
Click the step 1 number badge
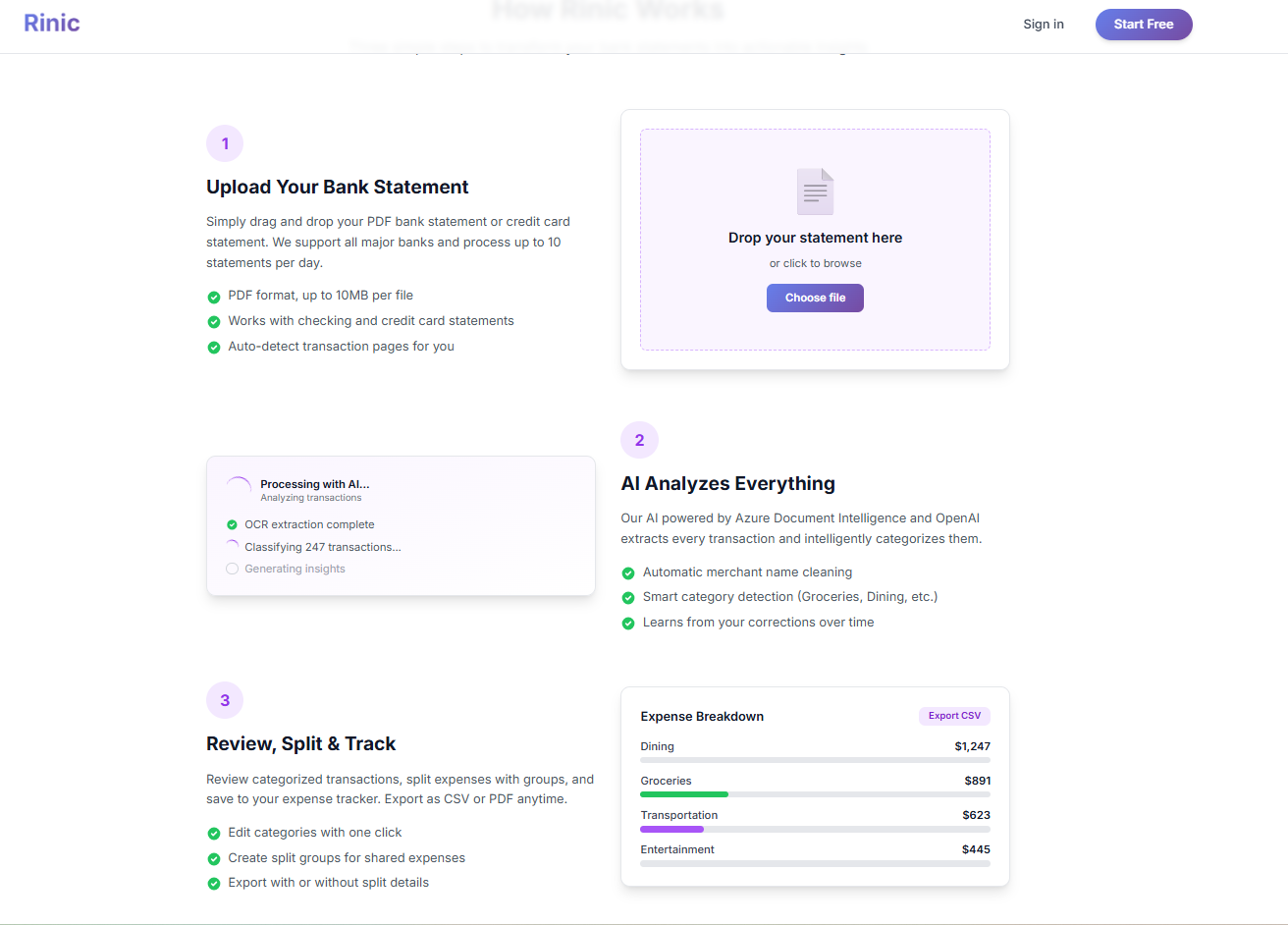point(225,143)
